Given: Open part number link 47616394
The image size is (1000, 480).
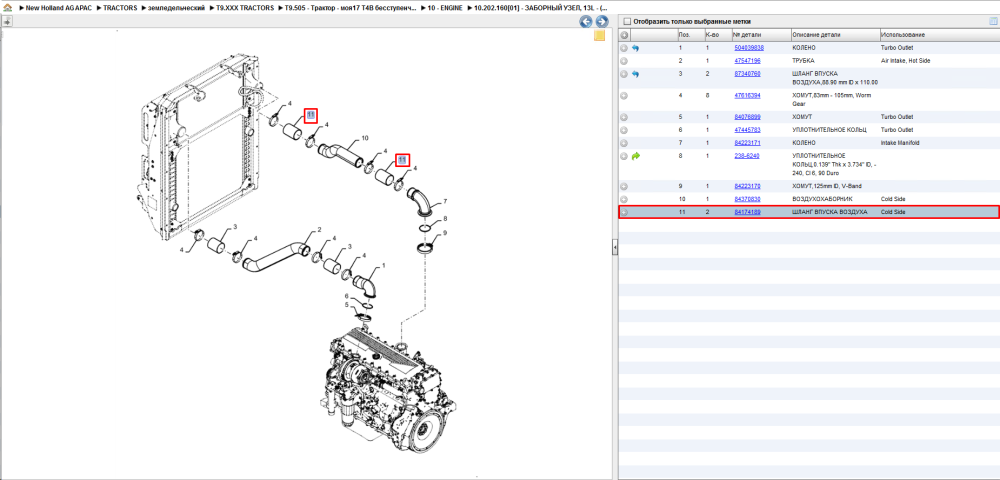Looking at the screenshot, I should pos(747,96).
